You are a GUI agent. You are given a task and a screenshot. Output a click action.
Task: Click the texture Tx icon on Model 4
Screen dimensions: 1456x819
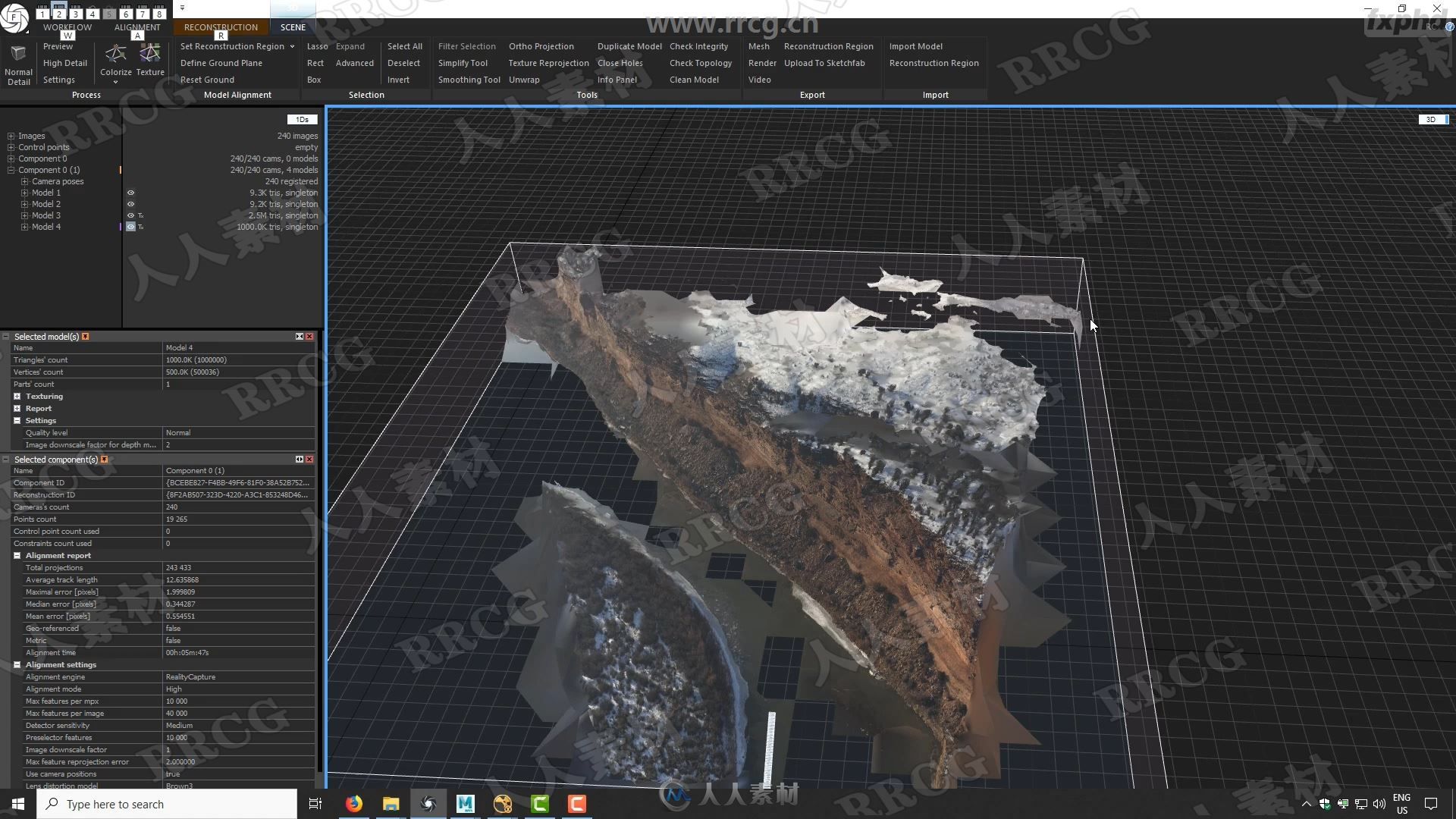(x=141, y=227)
